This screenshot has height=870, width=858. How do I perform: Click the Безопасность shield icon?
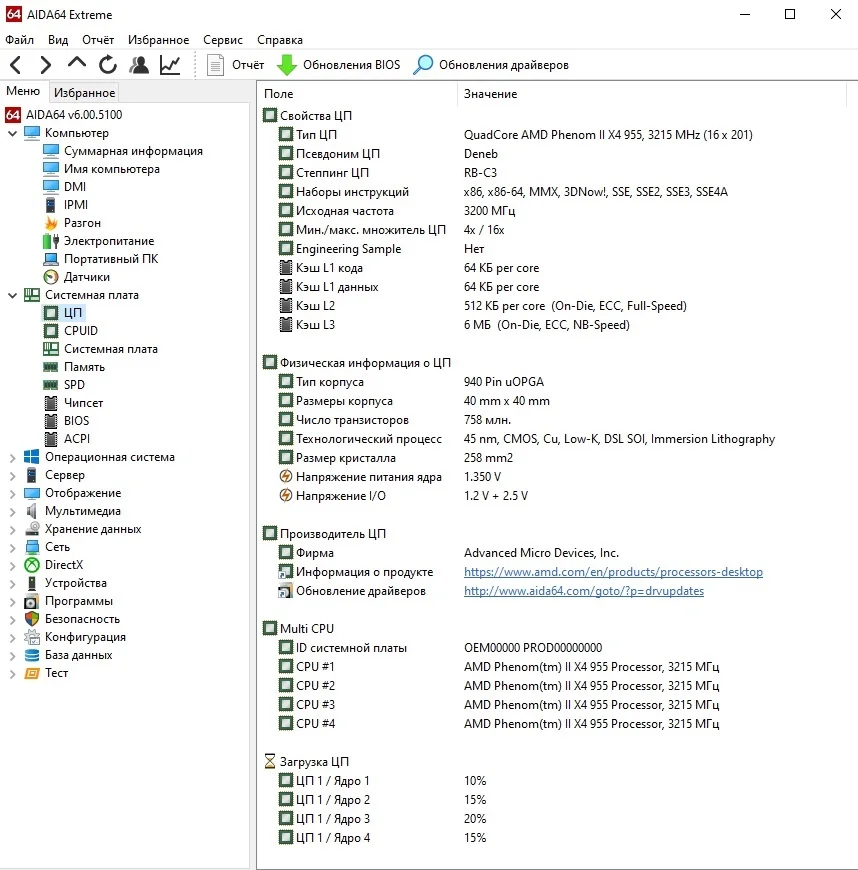coord(32,619)
